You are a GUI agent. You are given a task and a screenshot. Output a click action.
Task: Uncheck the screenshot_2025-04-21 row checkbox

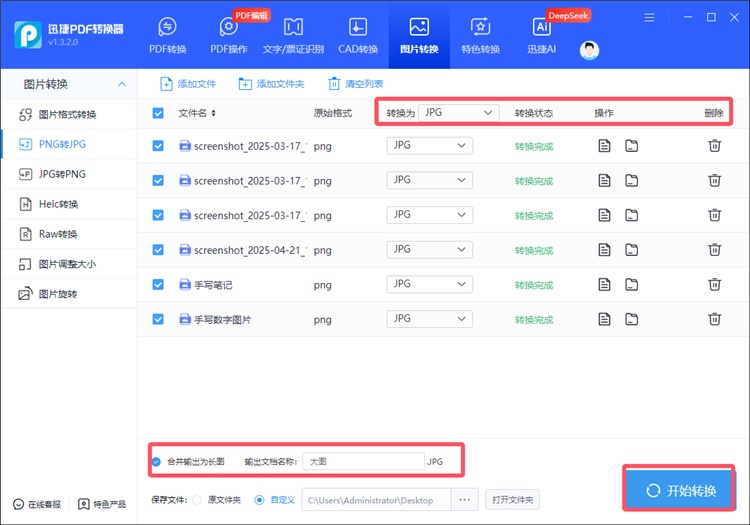pyautogui.click(x=158, y=250)
